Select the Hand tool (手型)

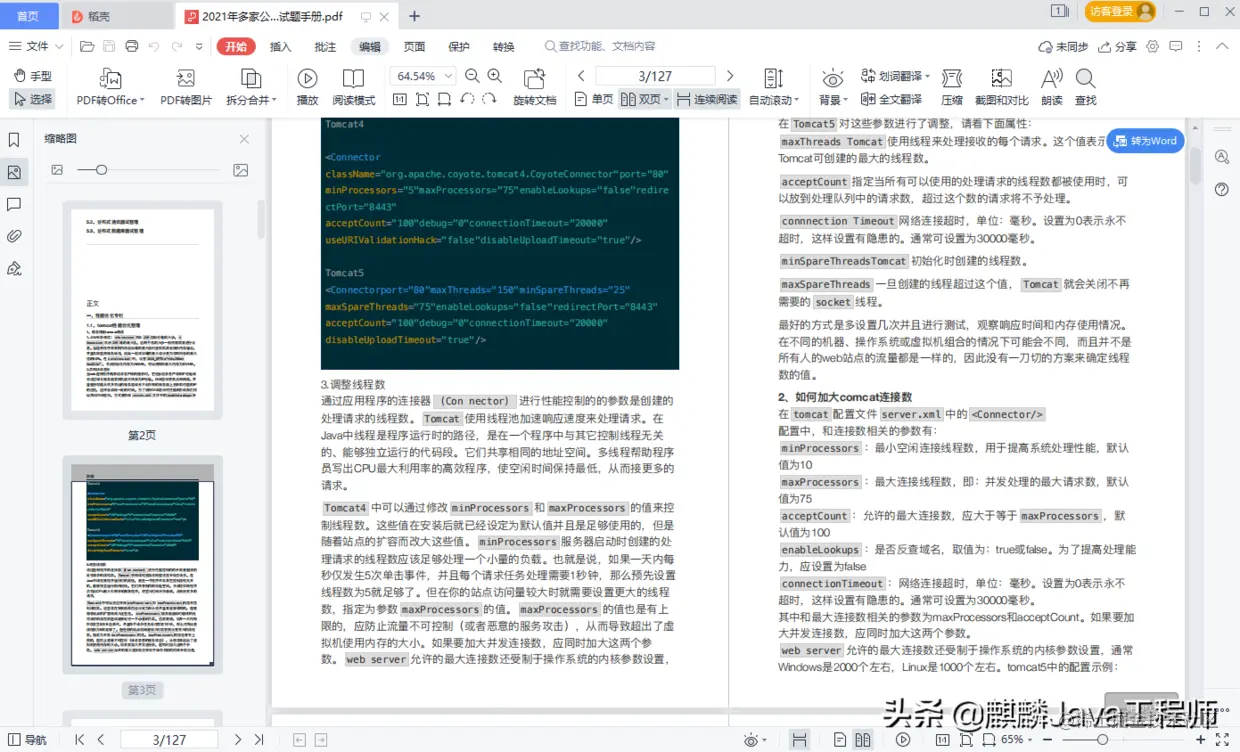coord(32,76)
